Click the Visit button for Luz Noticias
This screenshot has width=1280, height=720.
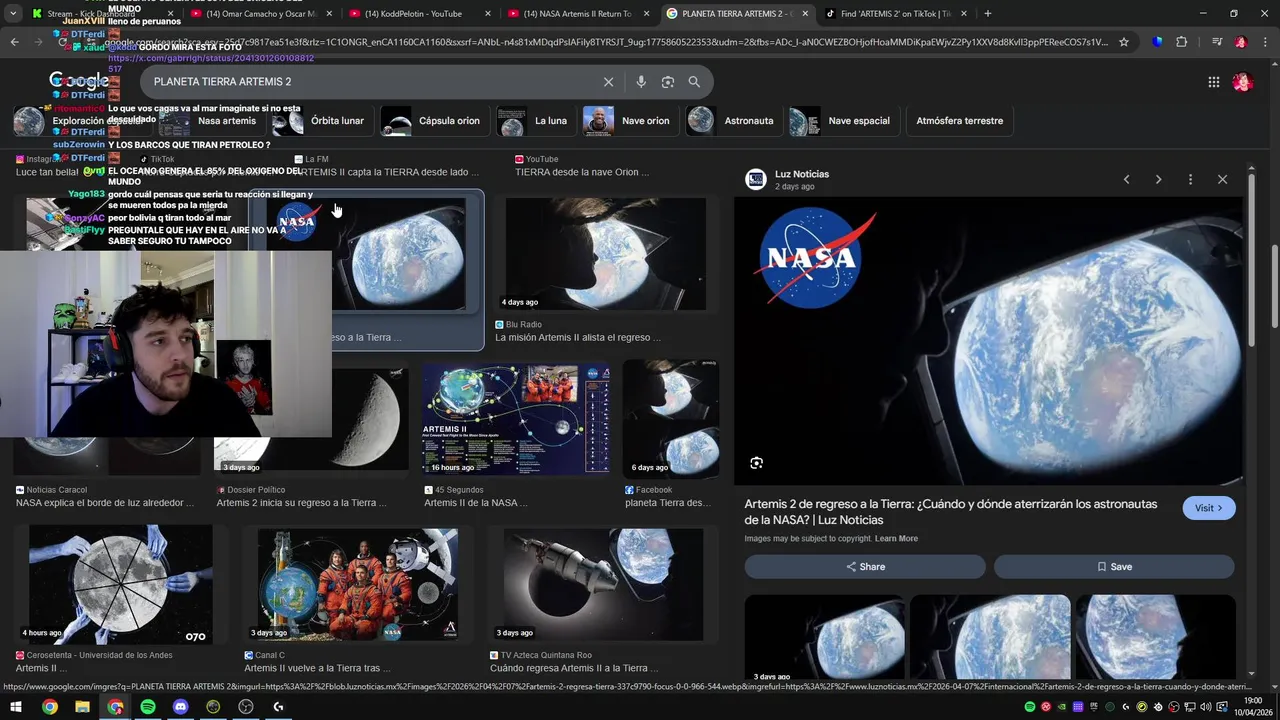[x=1209, y=508]
